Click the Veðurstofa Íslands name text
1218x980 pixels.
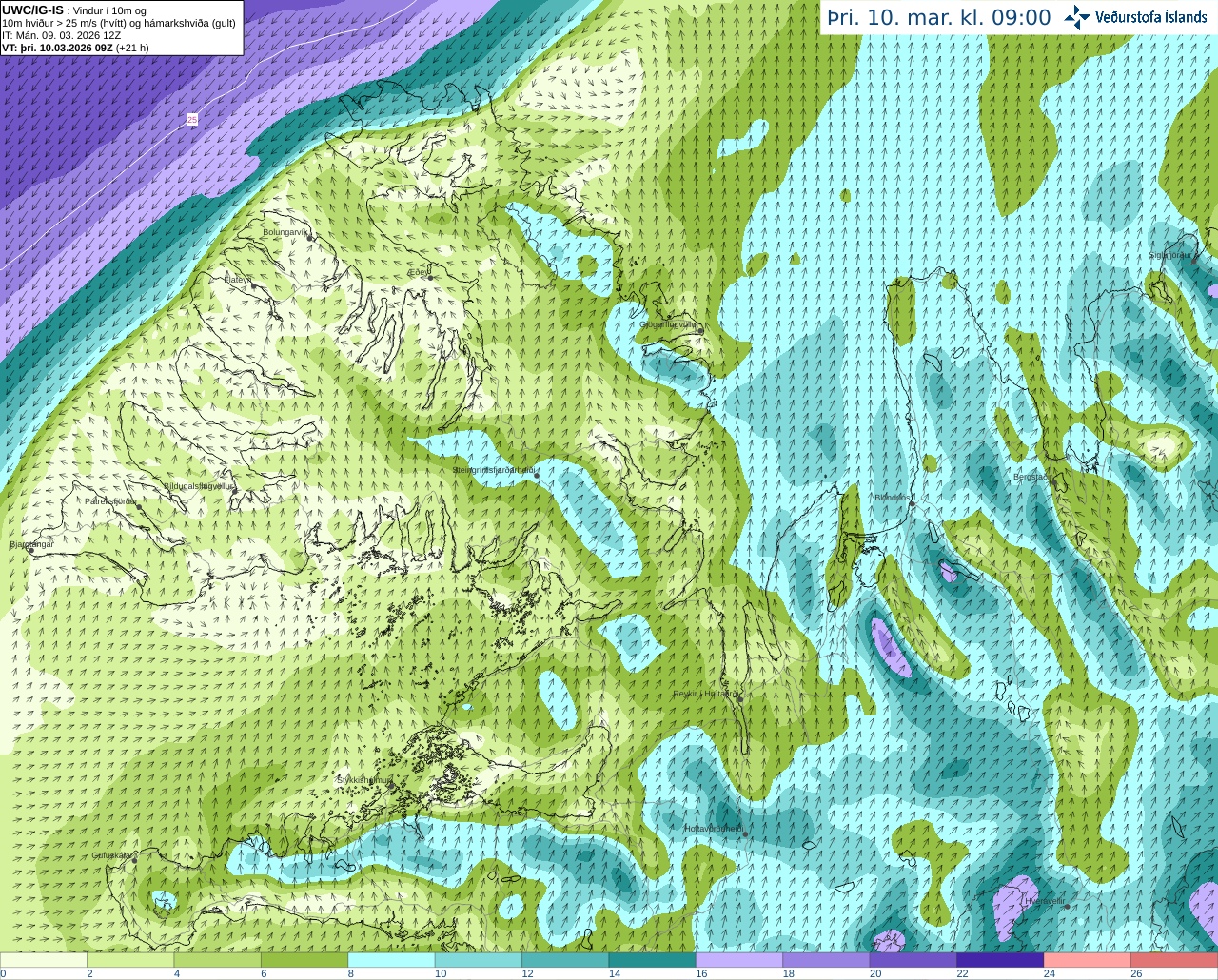1150,17
